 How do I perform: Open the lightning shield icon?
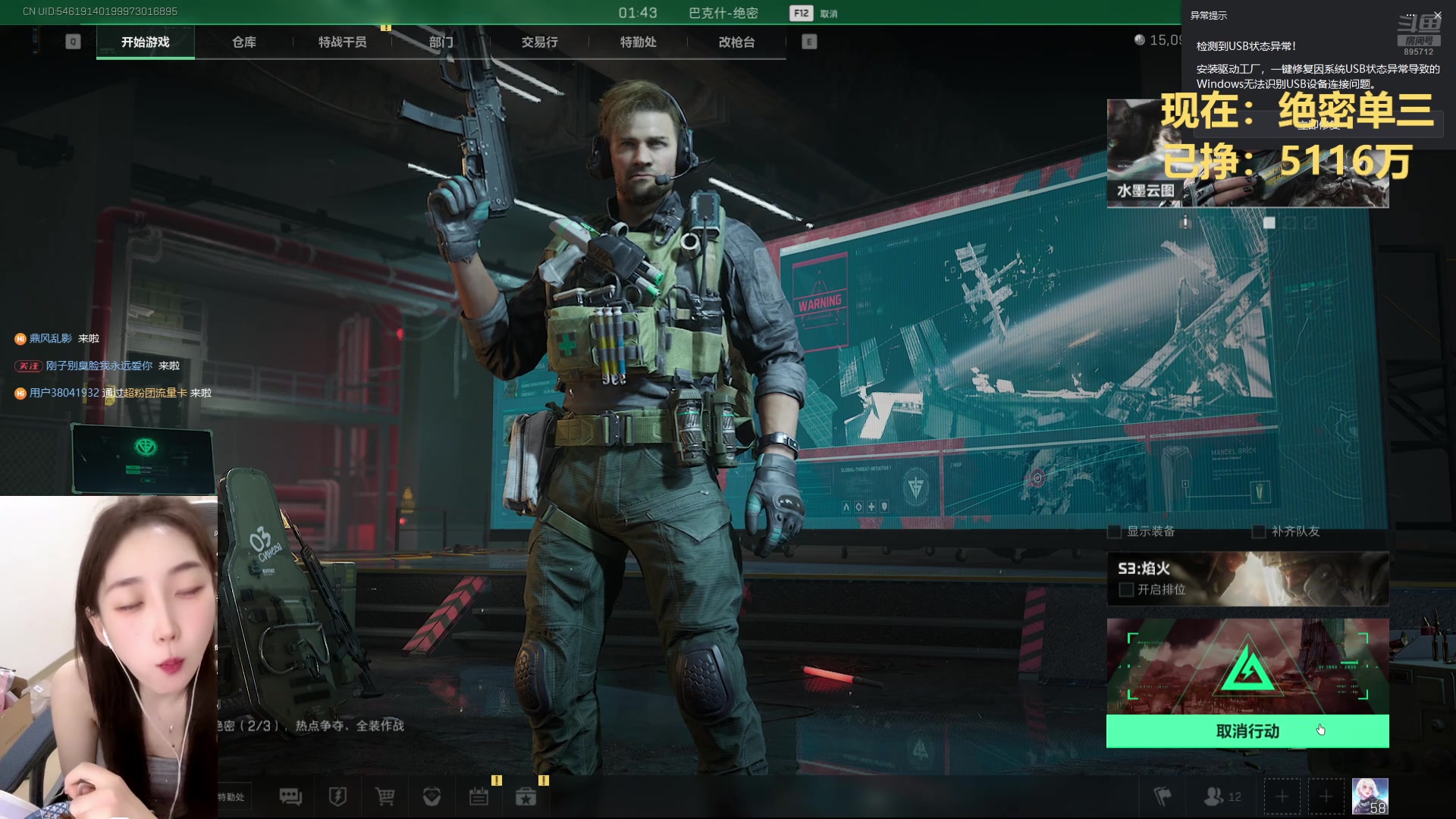click(x=337, y=796)
